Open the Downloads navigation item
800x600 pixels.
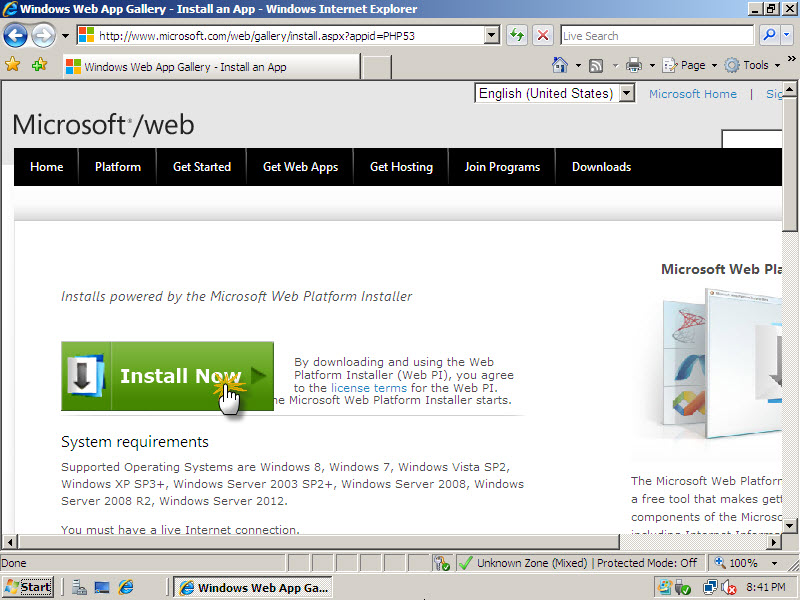(x=602, y=167)
